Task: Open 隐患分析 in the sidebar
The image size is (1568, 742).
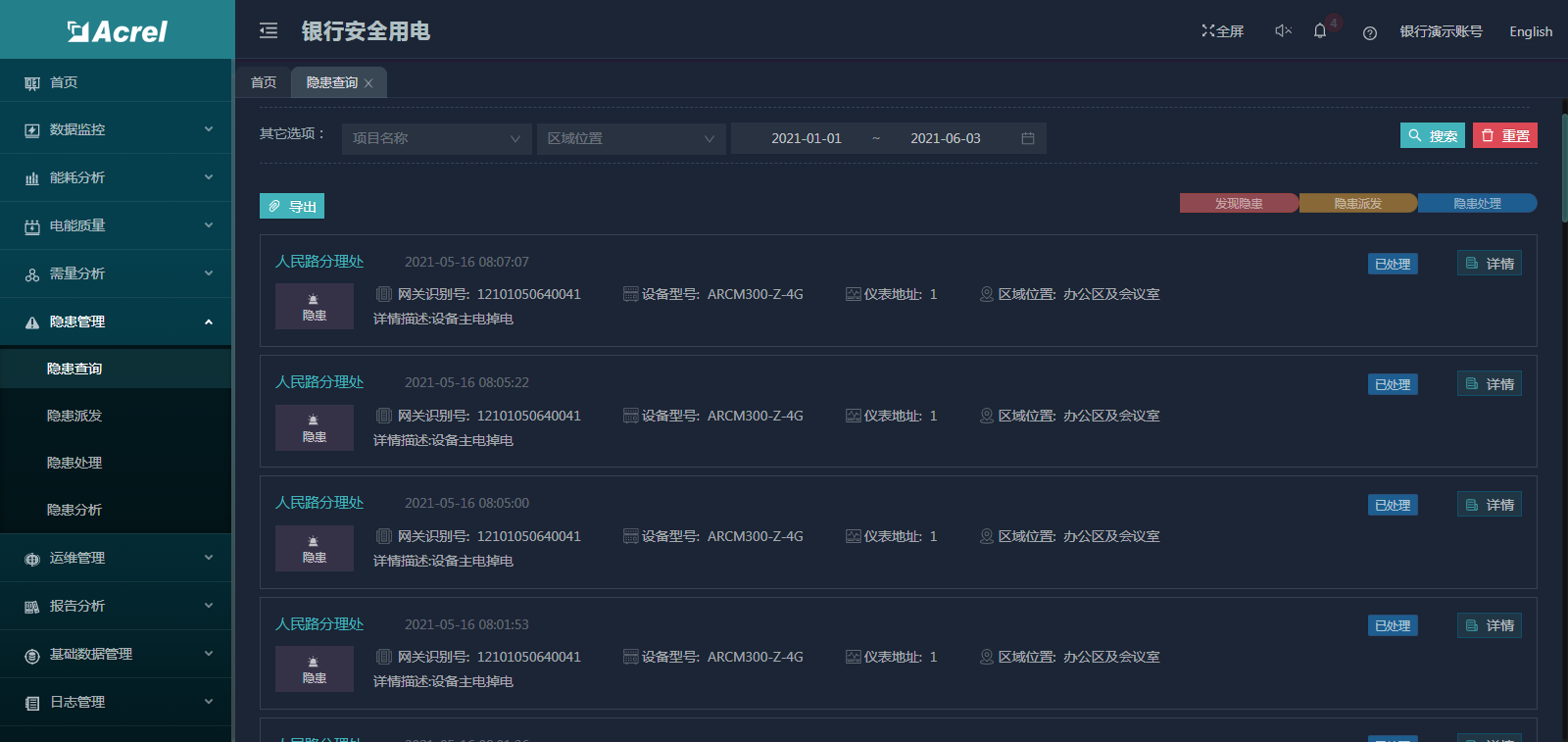Action: click(x=116, y=510)
